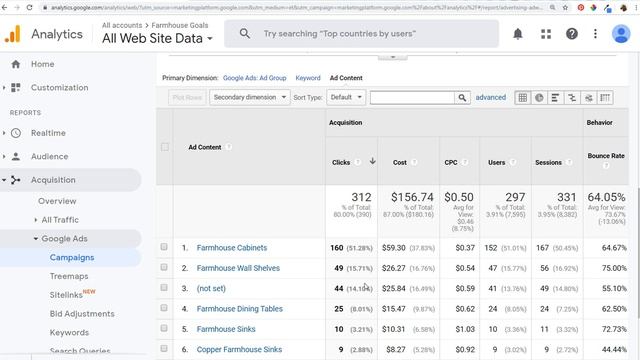The image size is (640, 360).
Task: Click the Clicks column help icon
Action: point(358,162)
